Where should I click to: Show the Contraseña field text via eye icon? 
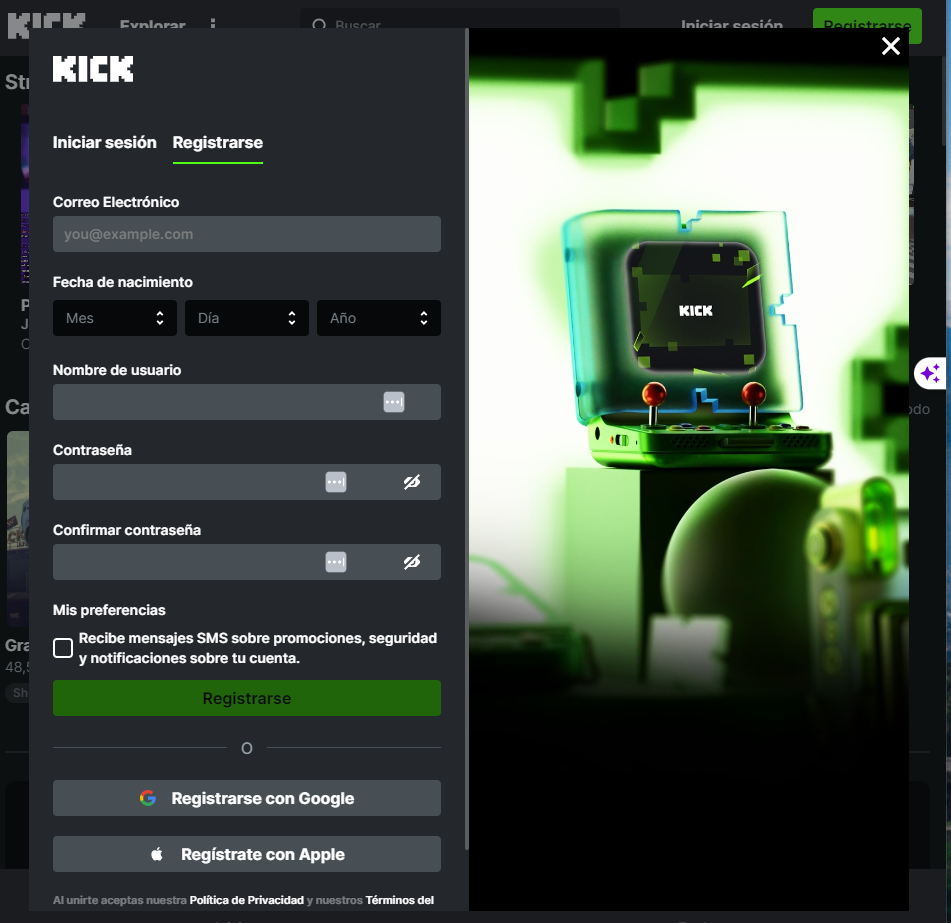(x=412, y=482)
